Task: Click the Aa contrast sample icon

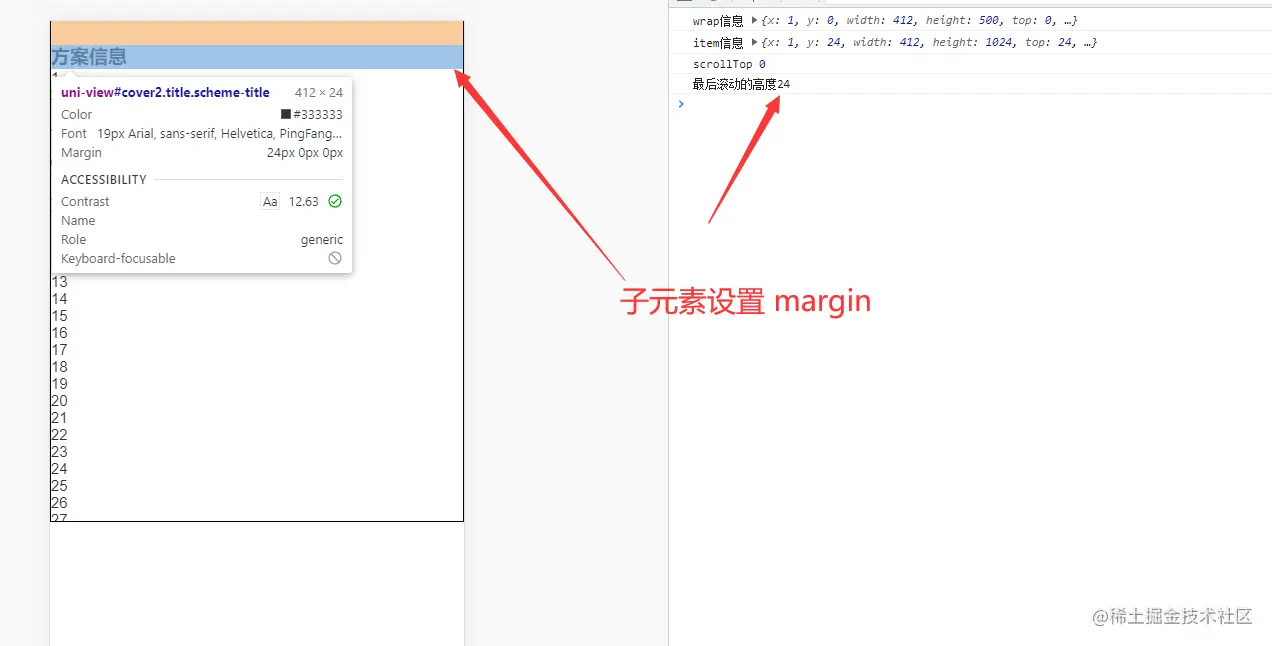Action: (x=270, y=201)
